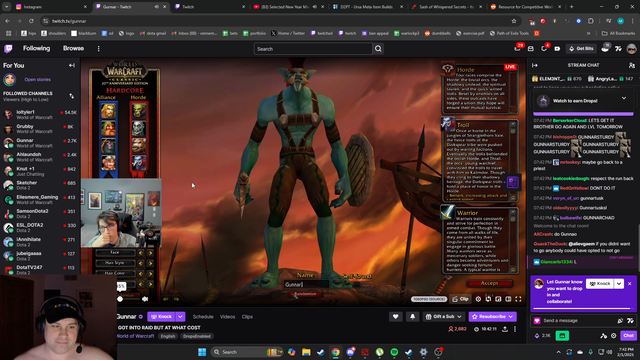Screen dimensions: 640x360
Task: Expand the Gift a Sub dropdown
Action: 459,316
